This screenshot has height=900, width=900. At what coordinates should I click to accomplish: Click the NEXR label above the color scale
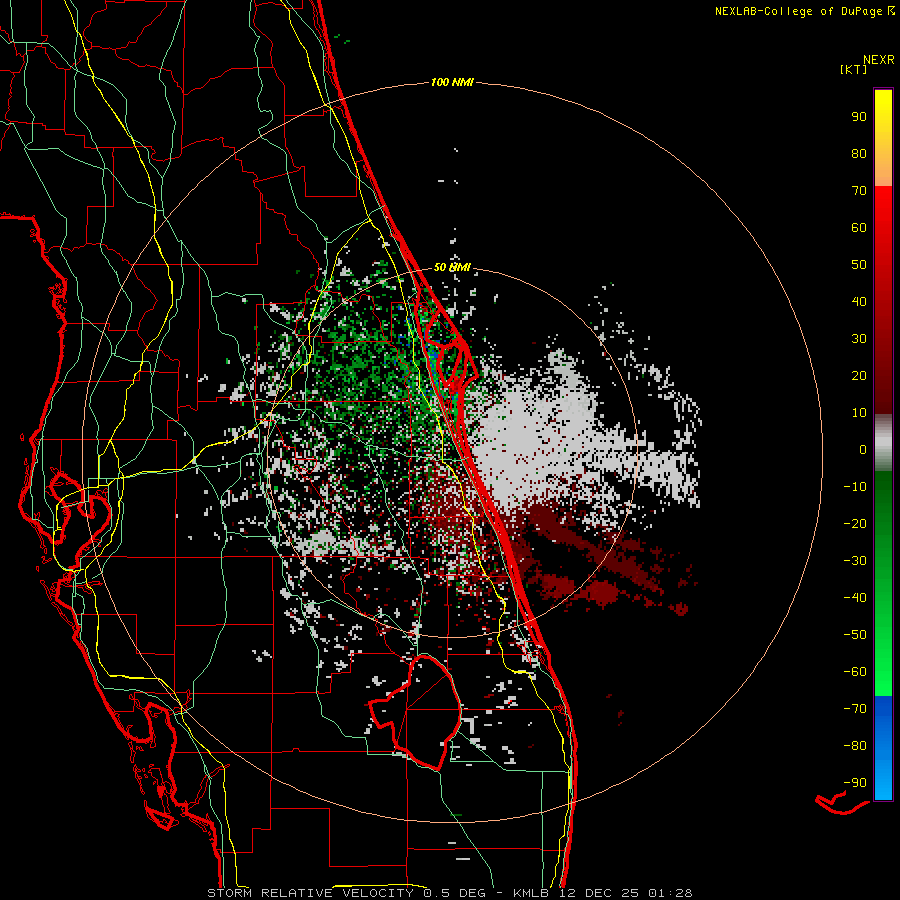(878, 60)
